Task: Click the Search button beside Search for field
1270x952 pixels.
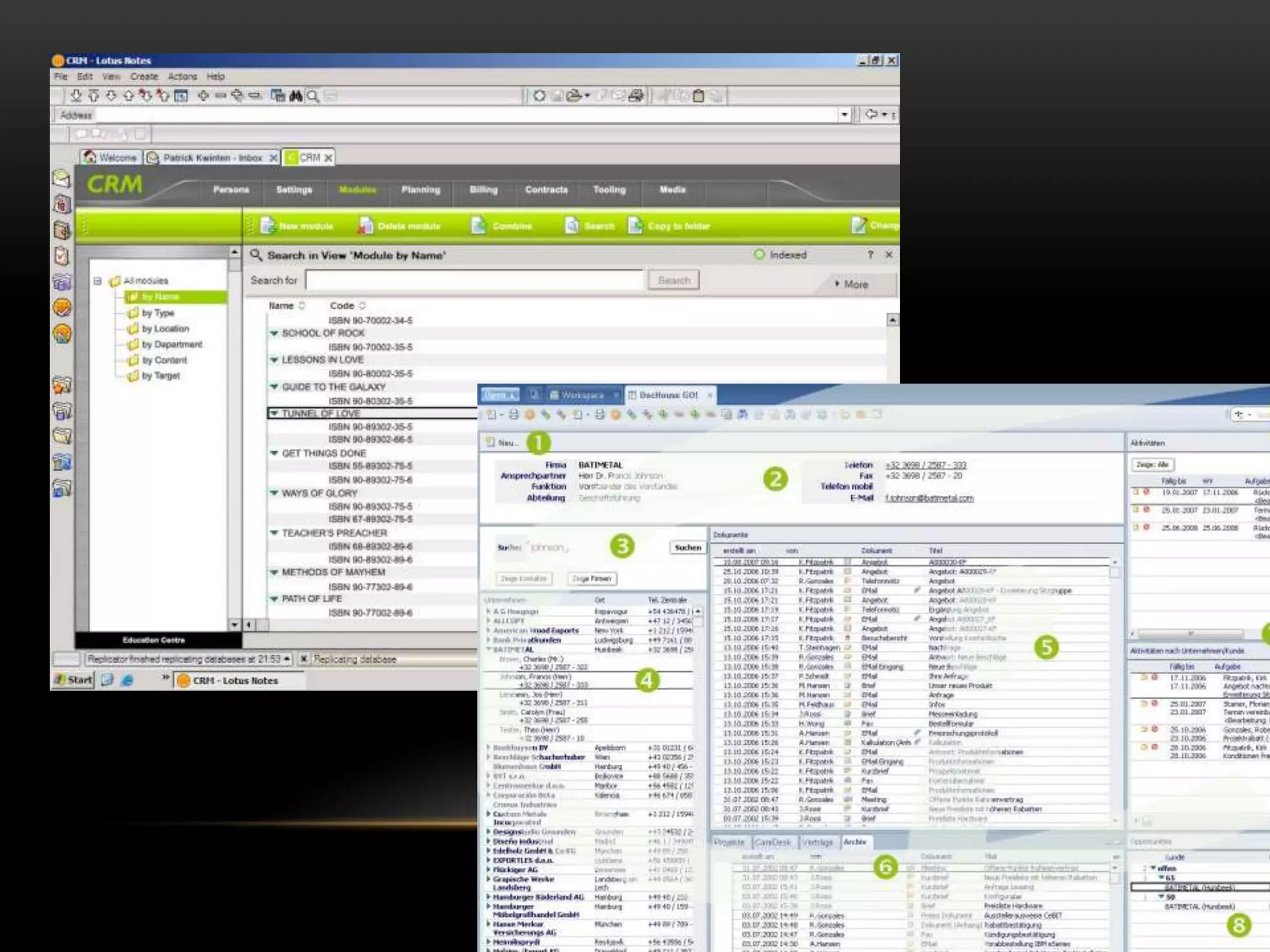Action: pyautogui.click(x=674, y=281)
